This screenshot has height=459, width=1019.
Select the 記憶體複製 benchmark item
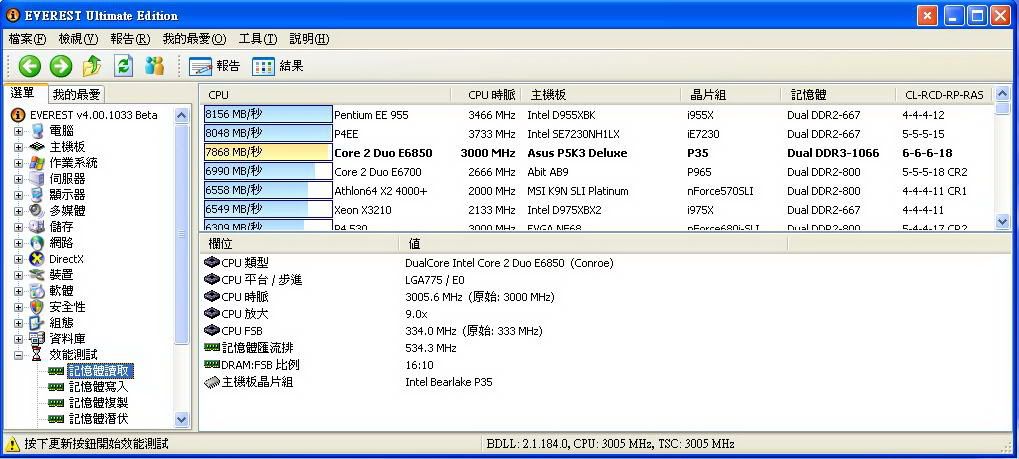99,403
